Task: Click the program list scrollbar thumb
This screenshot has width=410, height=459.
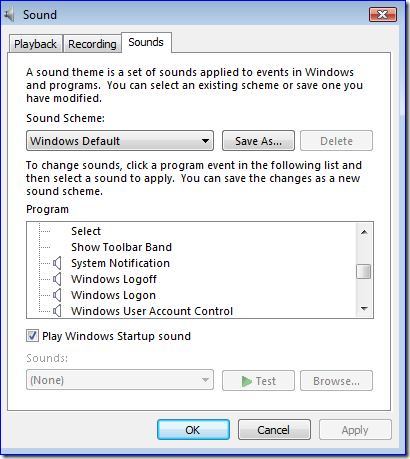Action: (364, 271)
